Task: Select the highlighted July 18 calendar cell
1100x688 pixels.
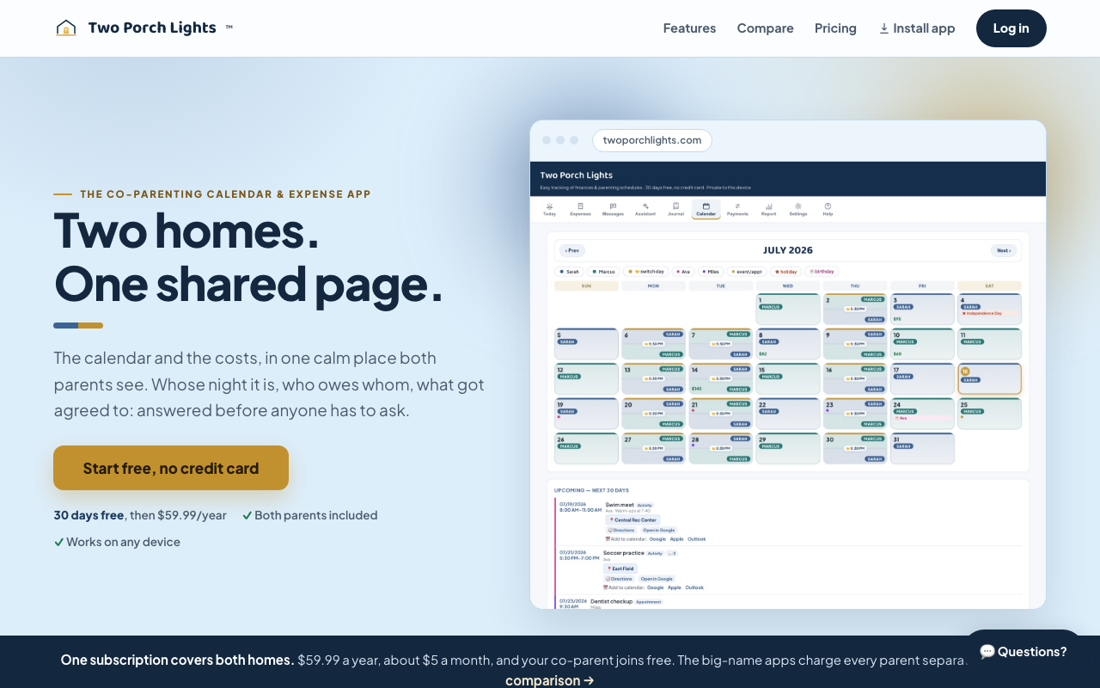Action: (x=989, y=379)
